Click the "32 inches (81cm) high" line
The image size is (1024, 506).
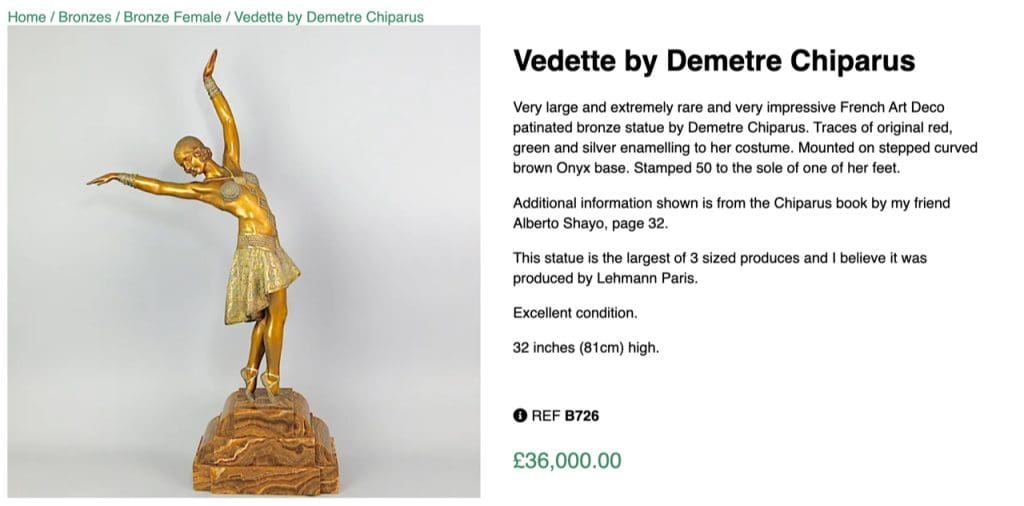586,348
